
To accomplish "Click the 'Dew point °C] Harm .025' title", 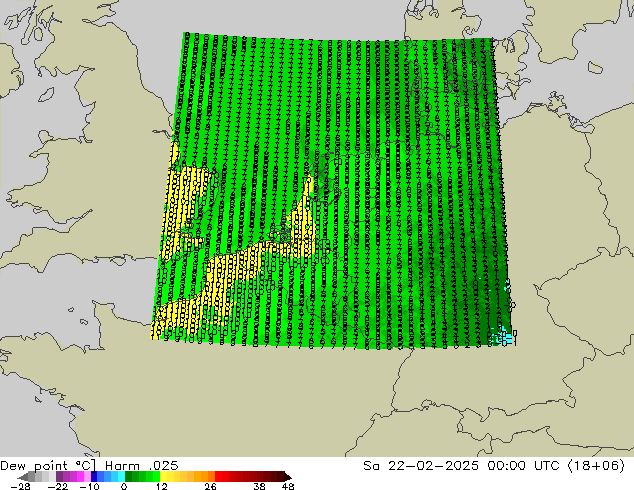I will coord(89,466).
